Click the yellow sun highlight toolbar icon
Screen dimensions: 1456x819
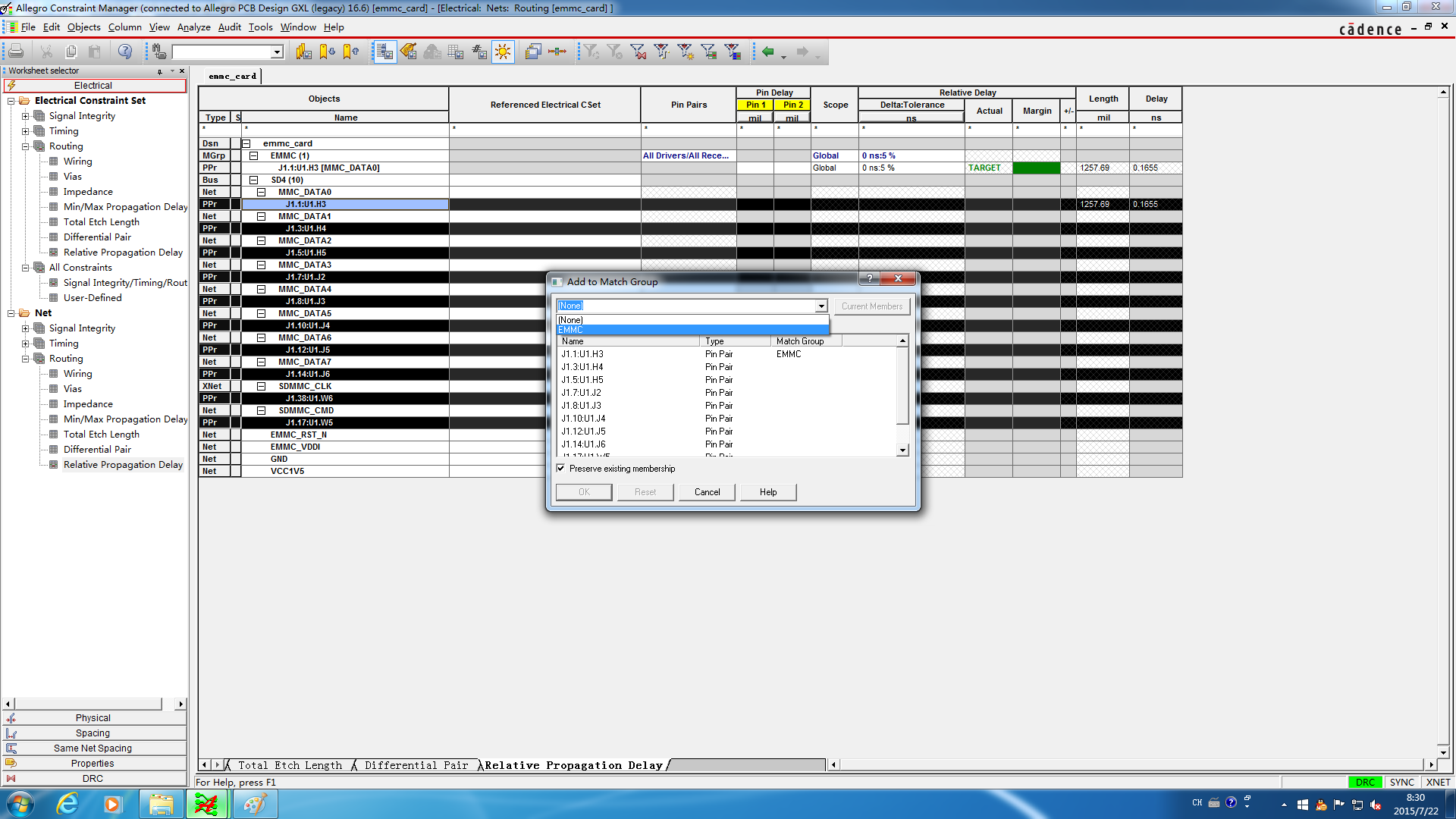503,52
